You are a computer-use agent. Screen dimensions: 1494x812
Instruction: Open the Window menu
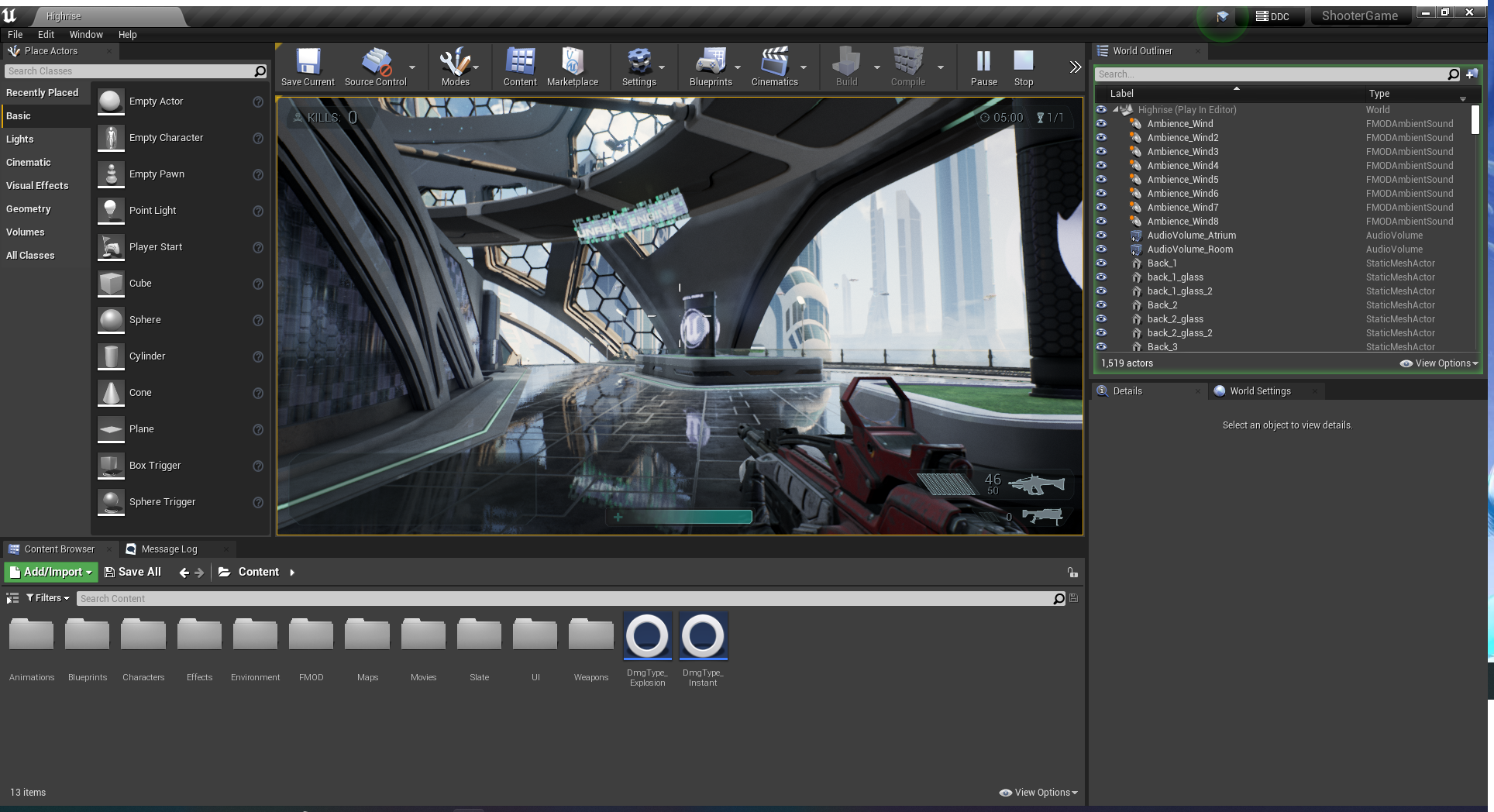click(86, 35)
